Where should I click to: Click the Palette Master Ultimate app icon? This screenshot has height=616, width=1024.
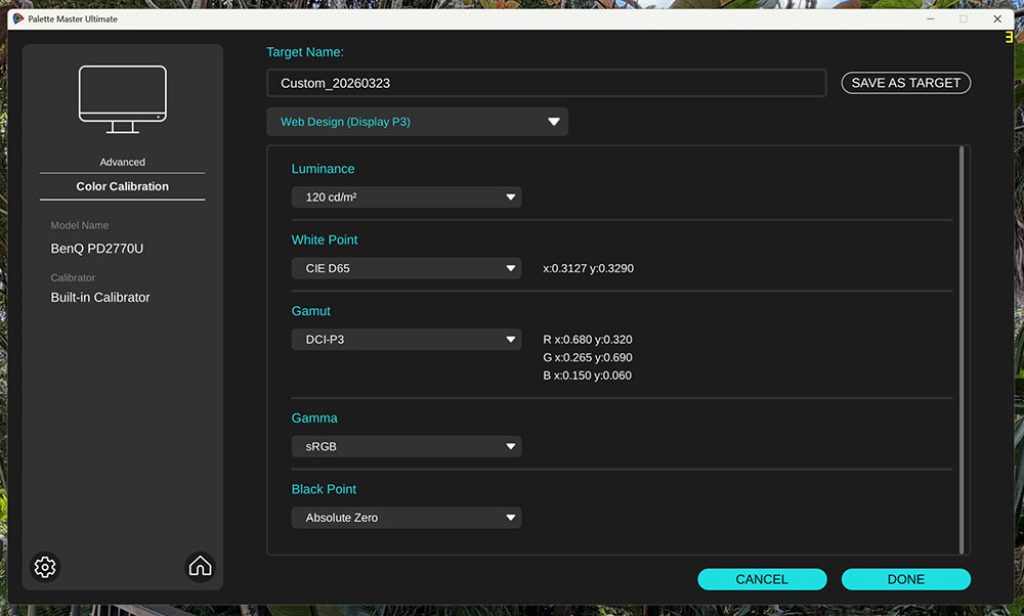pos(18,18)
